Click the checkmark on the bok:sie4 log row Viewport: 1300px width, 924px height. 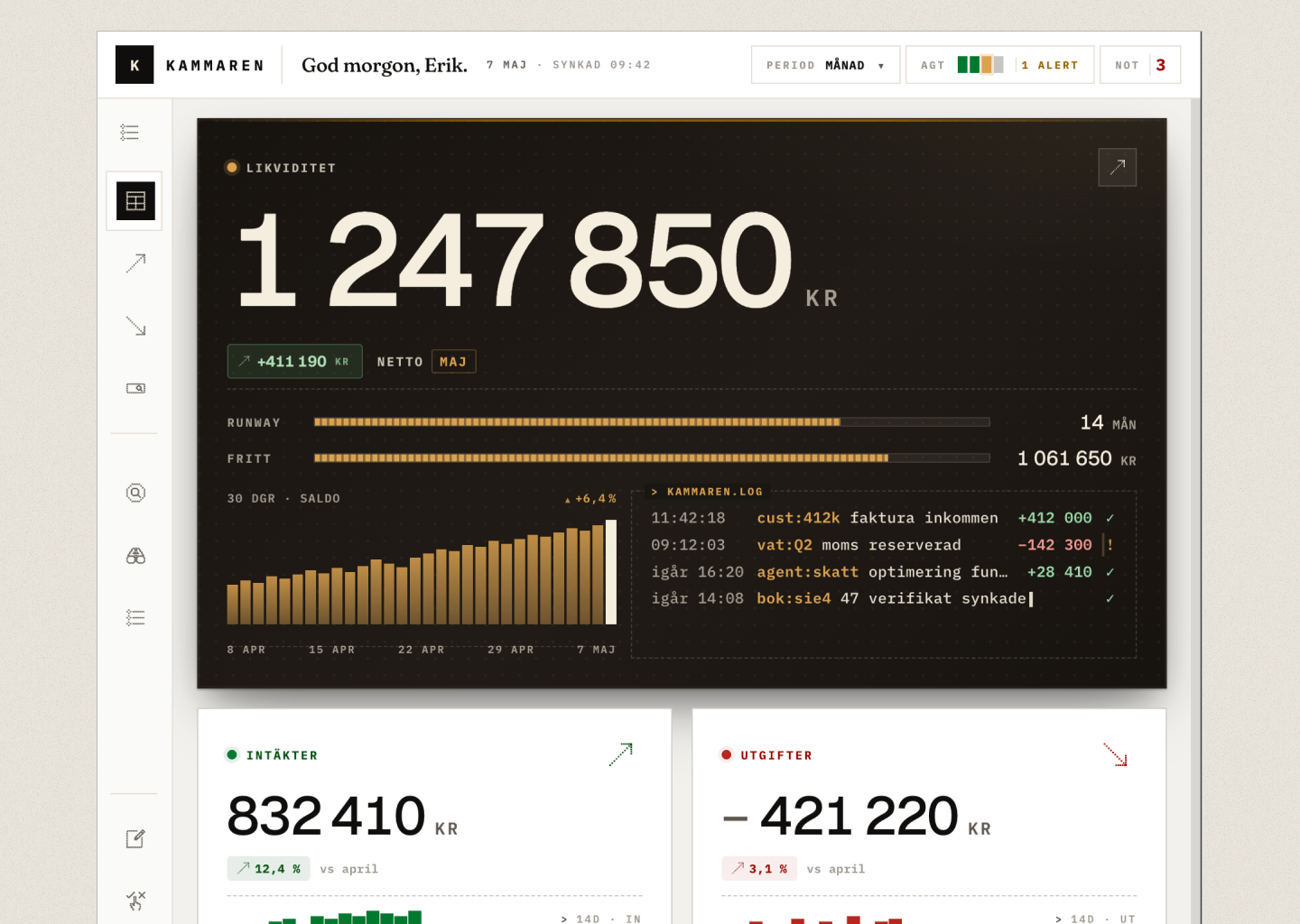1110,598
